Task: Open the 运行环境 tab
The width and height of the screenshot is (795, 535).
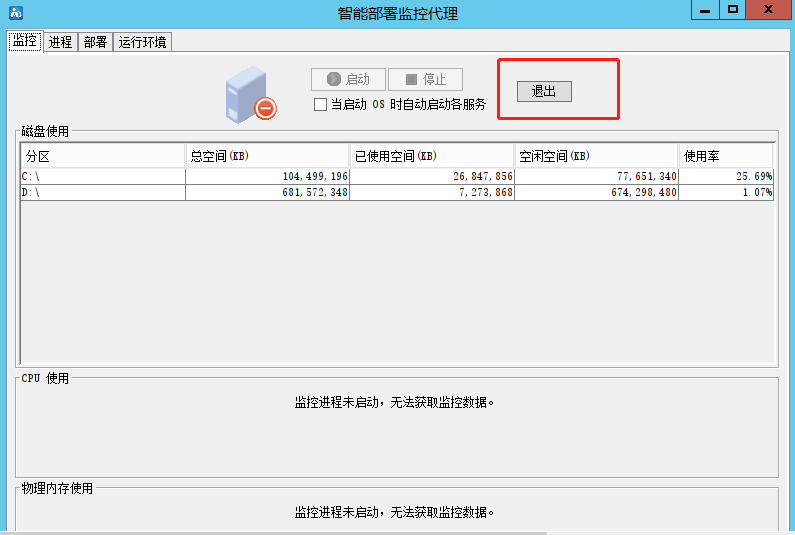Action: [142, 42]
